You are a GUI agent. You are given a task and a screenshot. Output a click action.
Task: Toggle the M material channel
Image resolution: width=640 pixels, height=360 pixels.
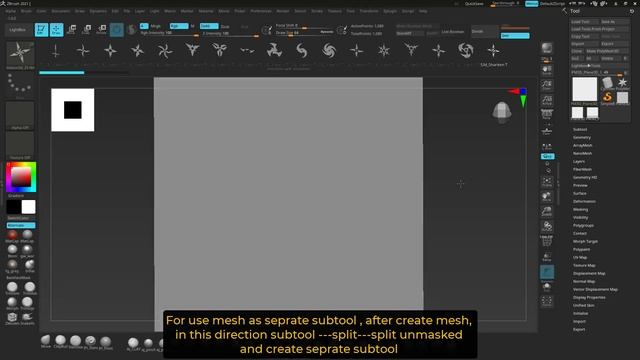[192, 26]
